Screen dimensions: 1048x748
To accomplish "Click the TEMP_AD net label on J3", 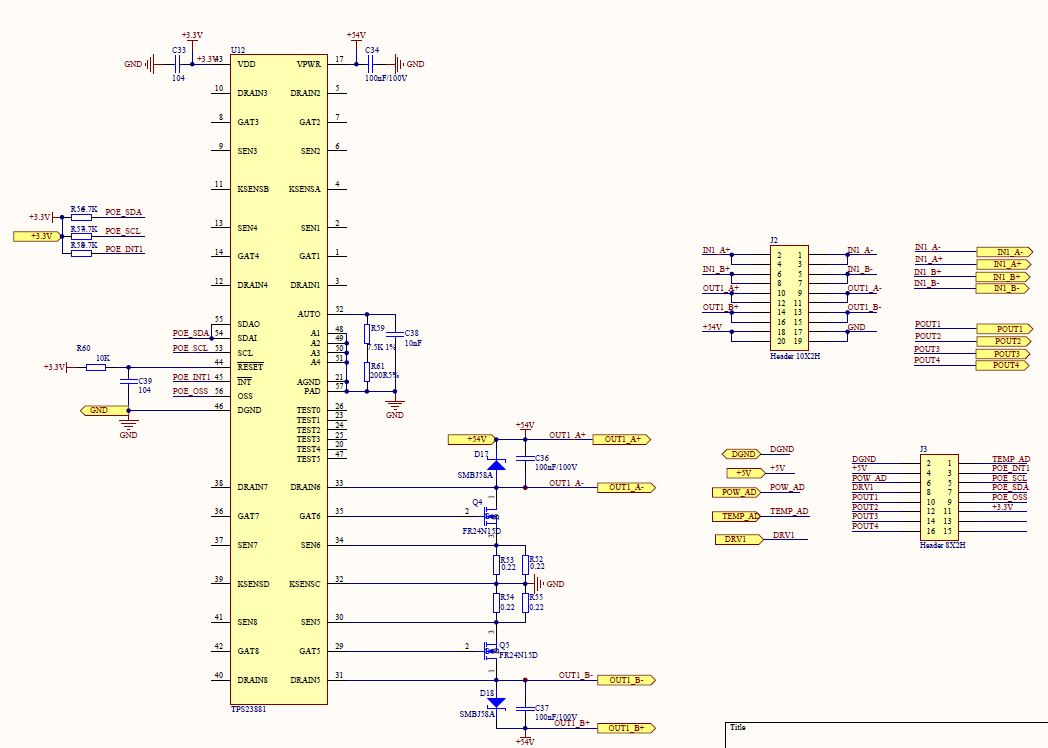I will (x=1011, y=459).
